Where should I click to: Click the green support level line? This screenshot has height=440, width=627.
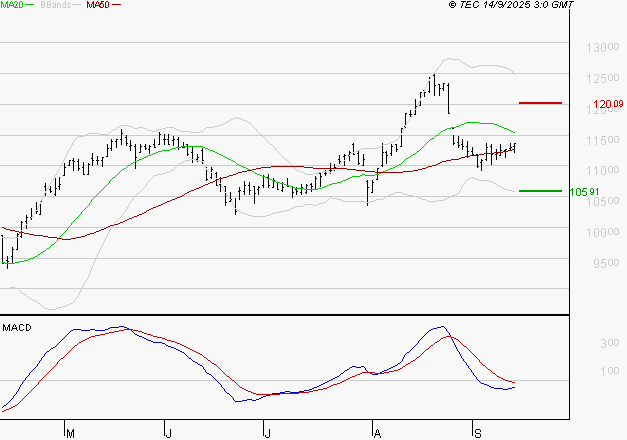(540, 191)
